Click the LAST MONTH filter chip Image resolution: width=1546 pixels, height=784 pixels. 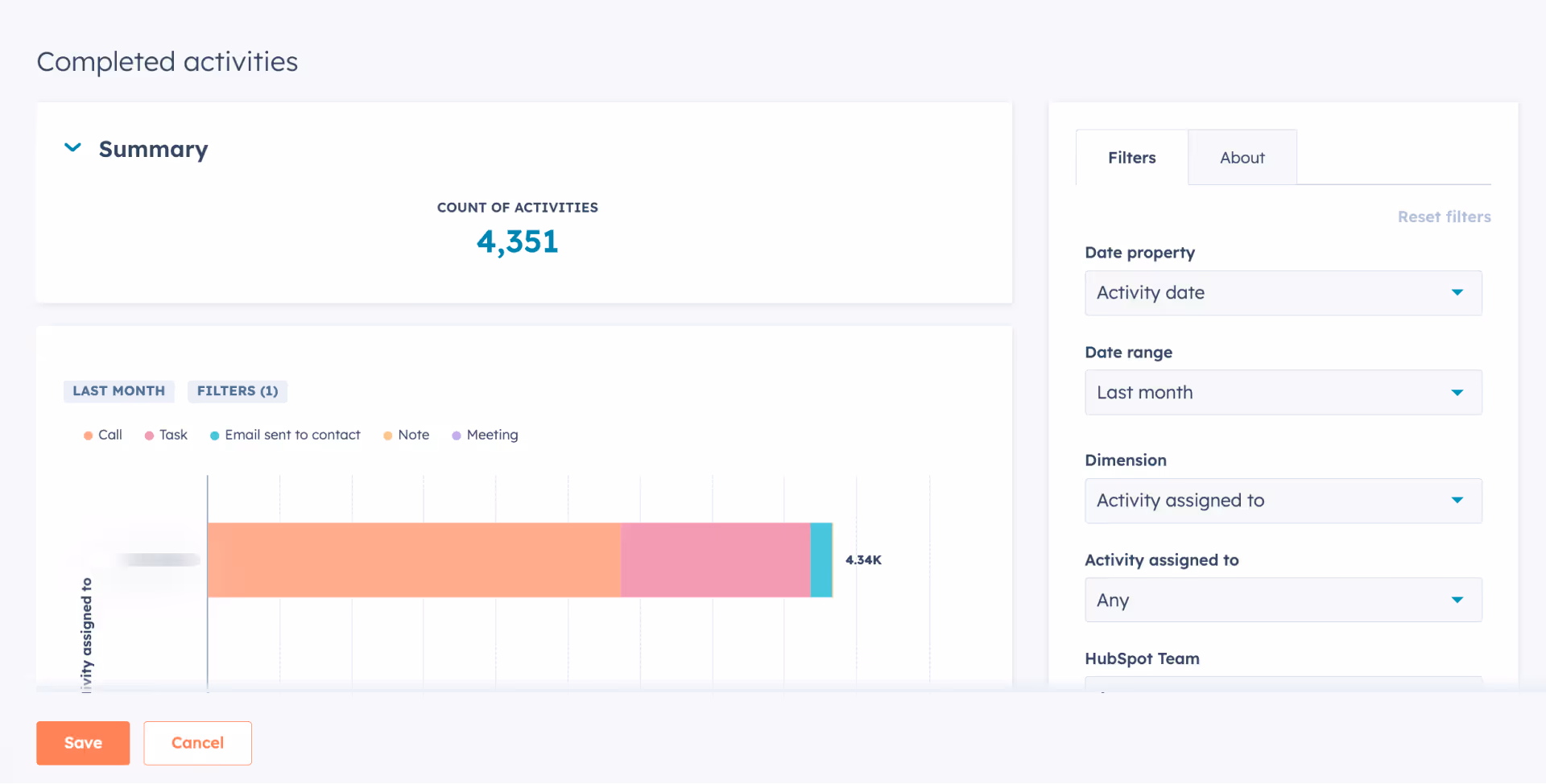coord(119,391)
